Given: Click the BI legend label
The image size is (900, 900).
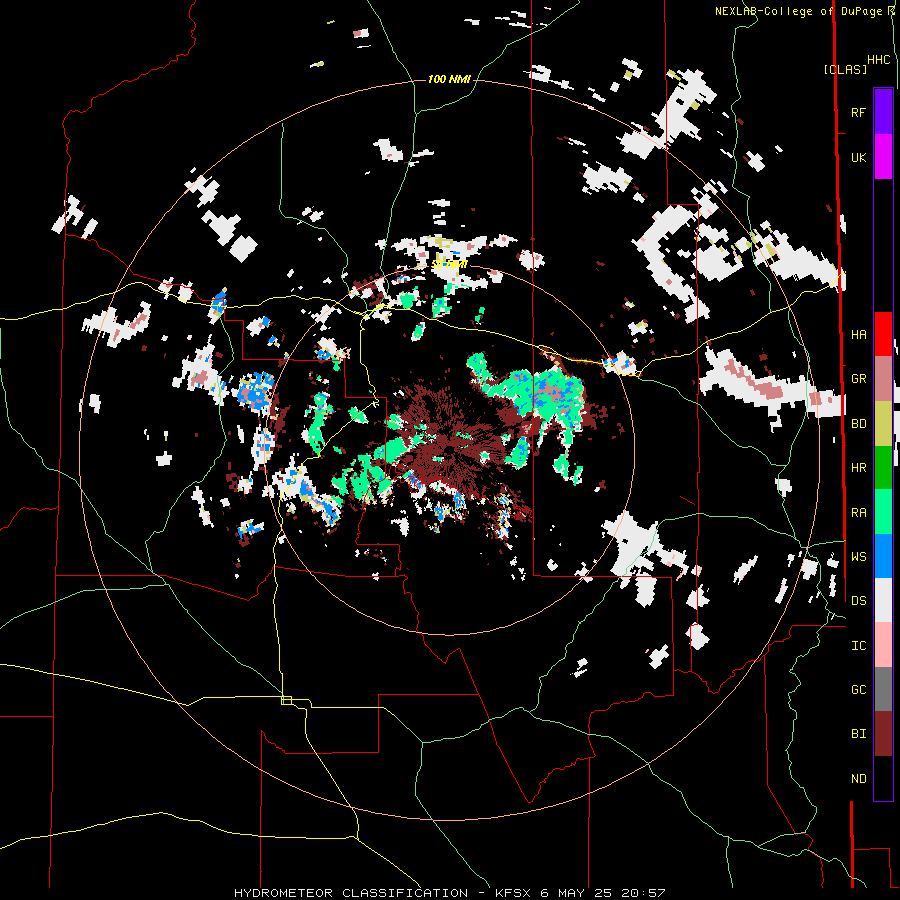Looking at the screenshot, I should (858, 734).
